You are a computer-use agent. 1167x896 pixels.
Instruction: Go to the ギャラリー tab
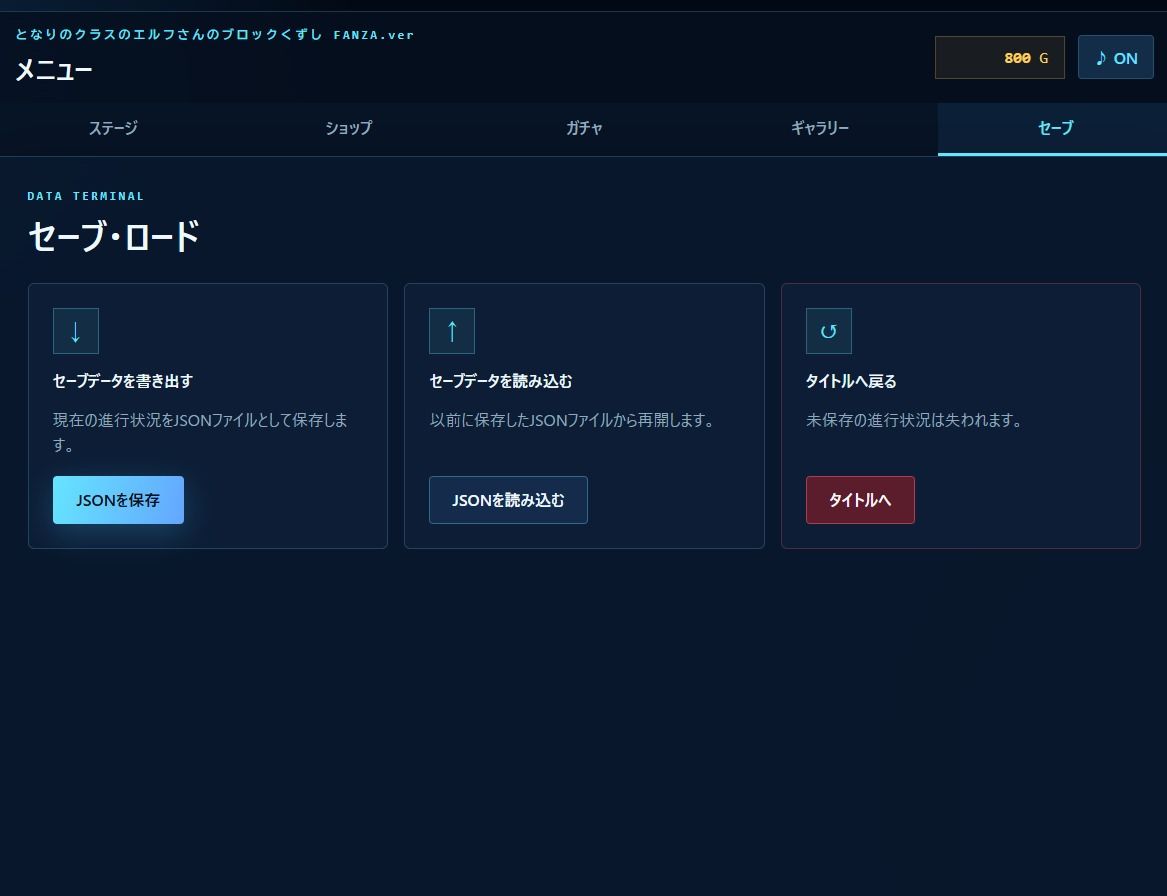(819, 129)
